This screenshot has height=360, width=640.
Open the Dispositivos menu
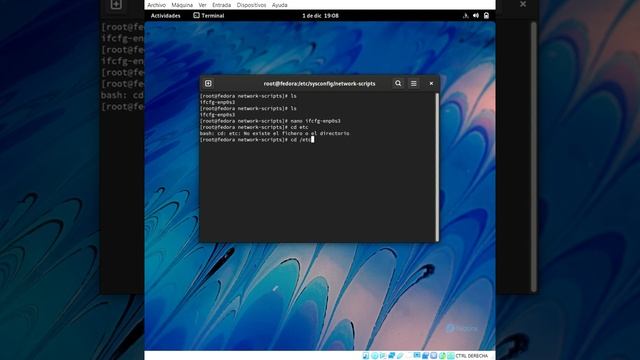[251, 5]
